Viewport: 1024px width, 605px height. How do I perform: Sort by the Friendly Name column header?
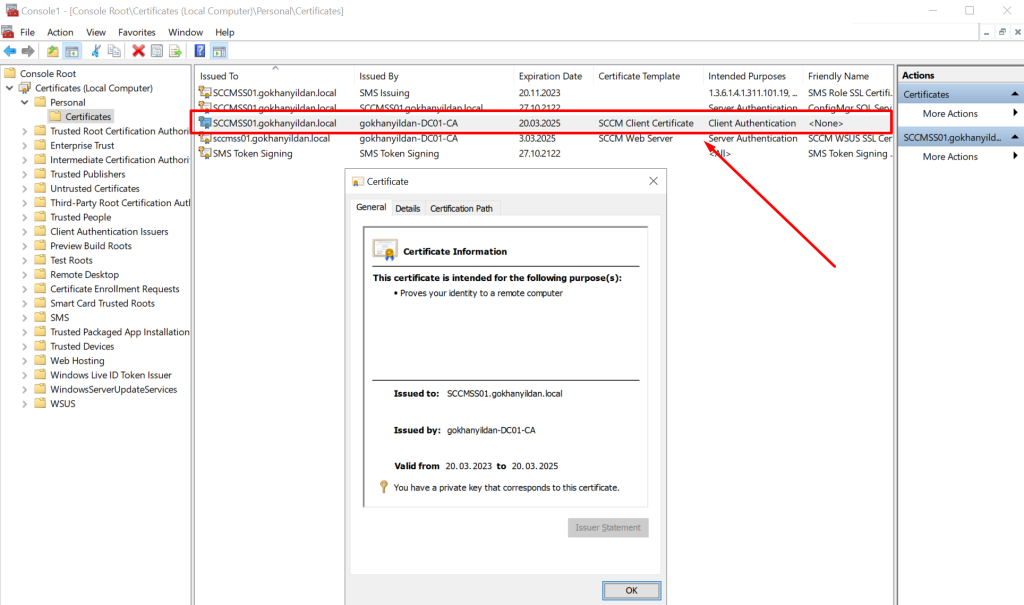[x=848, y=76]
